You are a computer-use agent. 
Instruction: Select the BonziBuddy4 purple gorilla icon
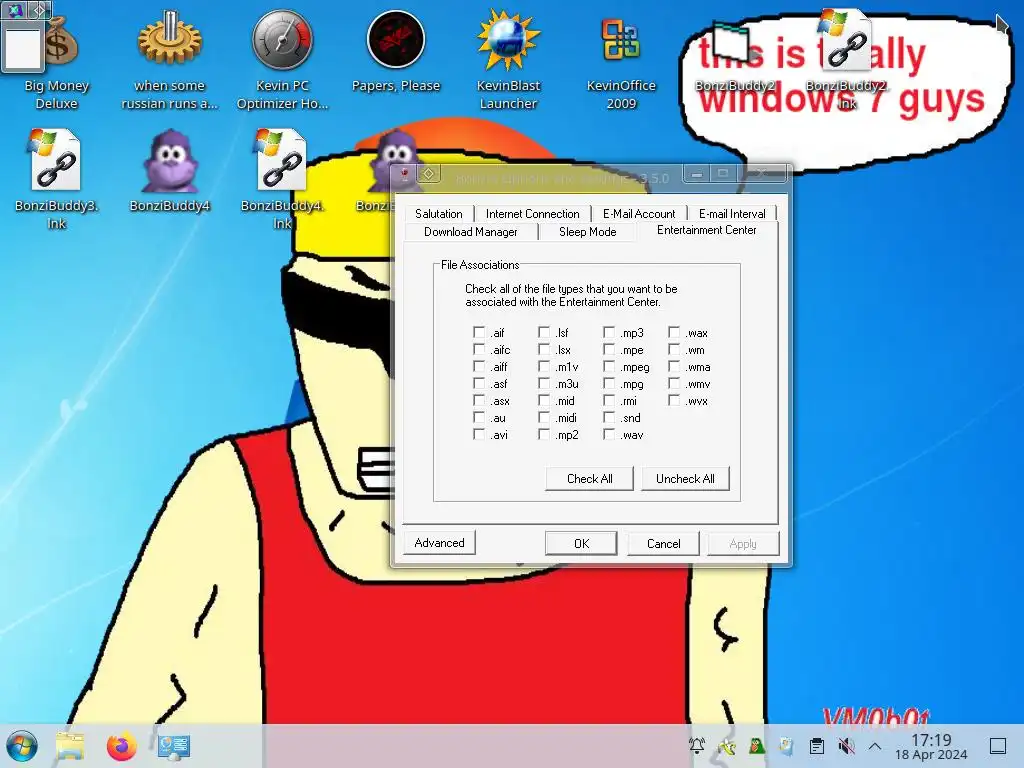[169, 171]
